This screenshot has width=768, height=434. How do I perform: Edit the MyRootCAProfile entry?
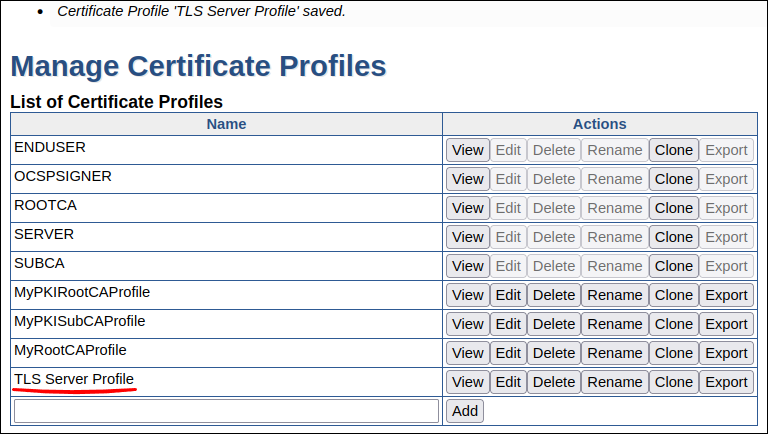click(x=508, y=353)
